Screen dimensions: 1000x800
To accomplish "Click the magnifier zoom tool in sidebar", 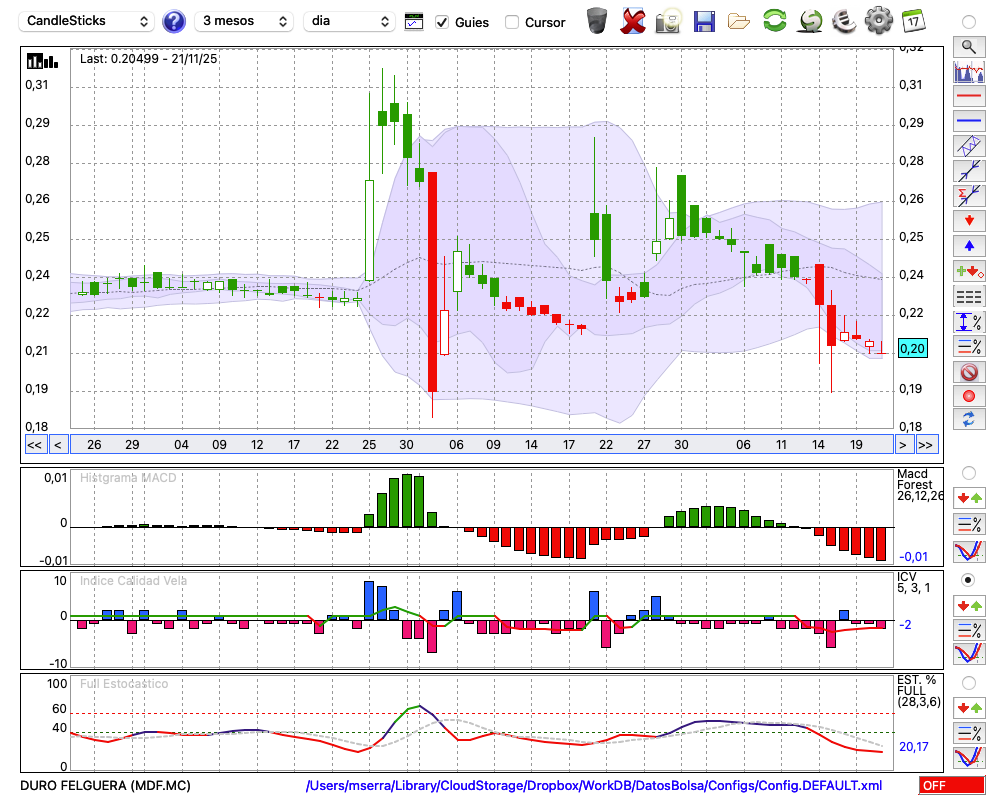I will (x=968, y=46).
